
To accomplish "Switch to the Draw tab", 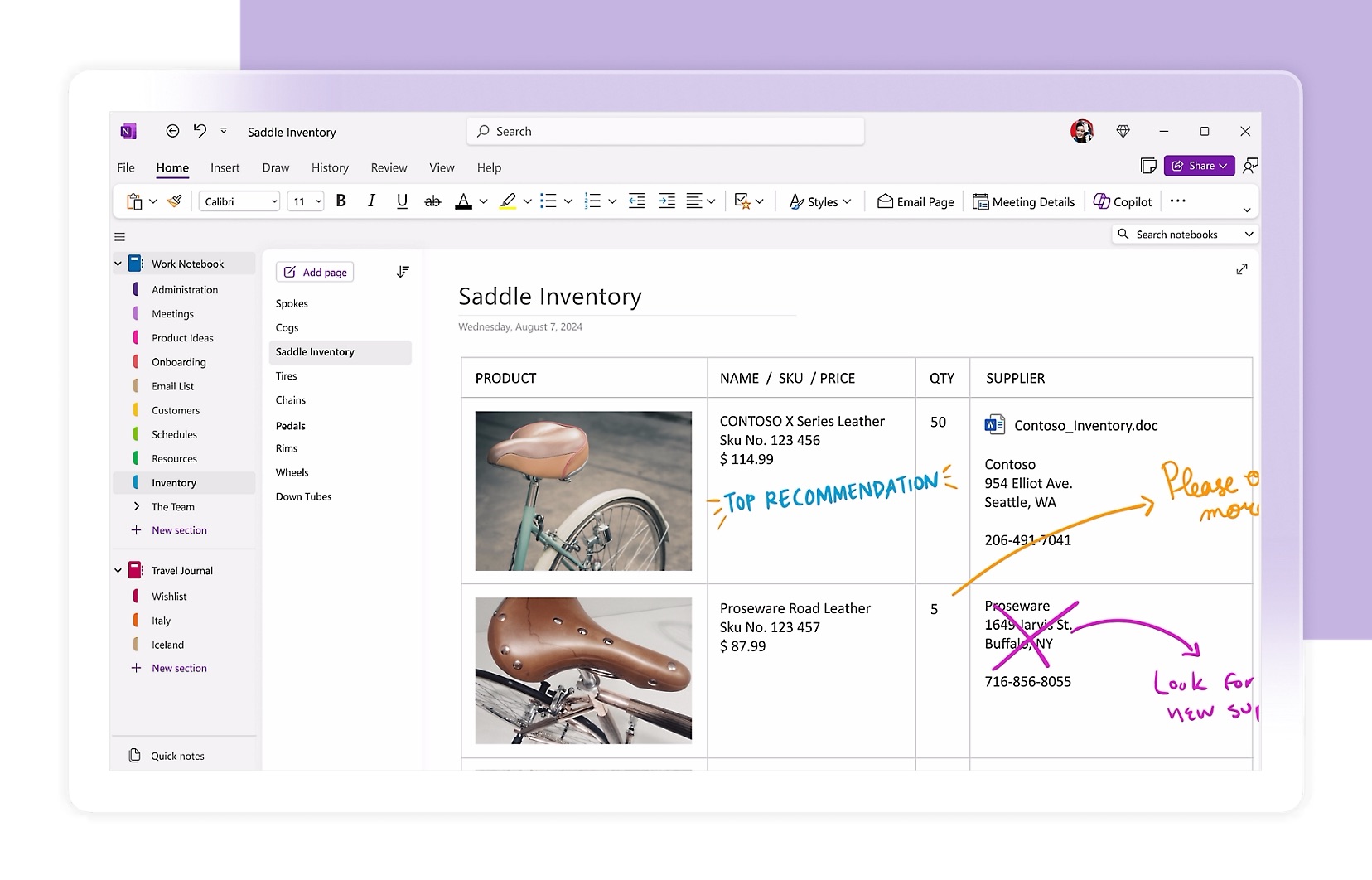I will point(275,167).
